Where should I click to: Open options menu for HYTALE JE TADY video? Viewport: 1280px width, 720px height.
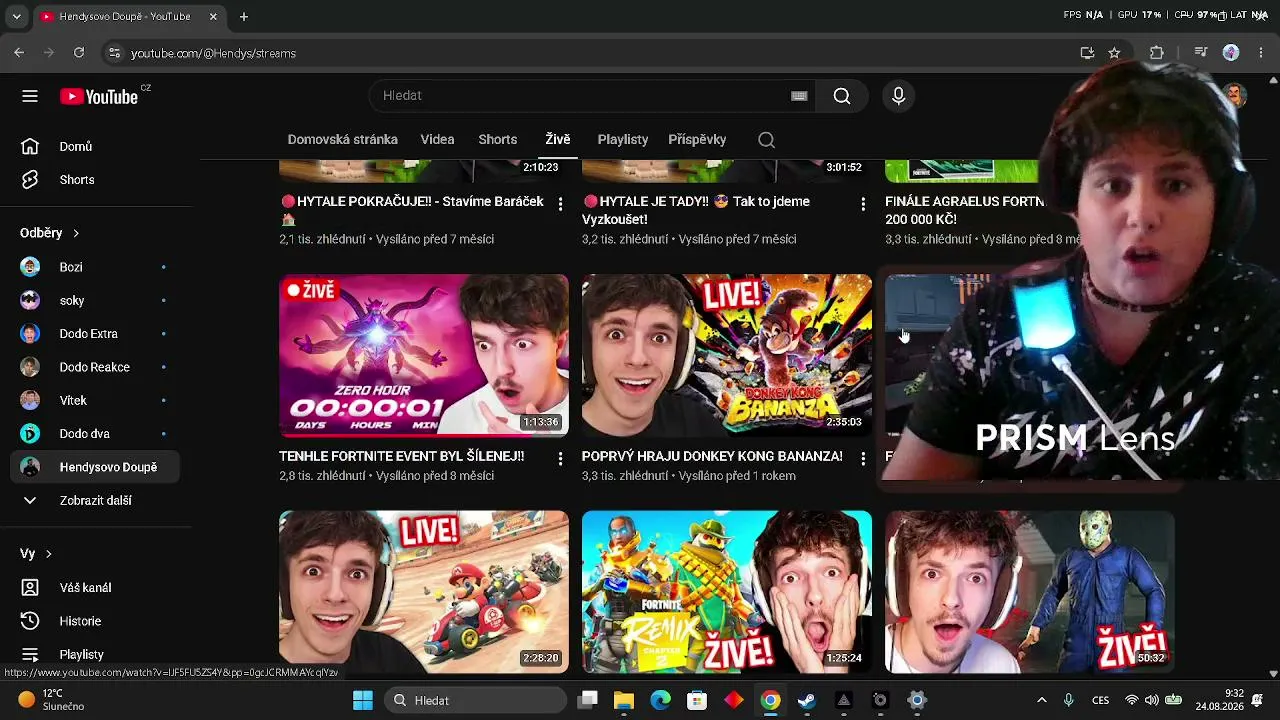[863, 204]
